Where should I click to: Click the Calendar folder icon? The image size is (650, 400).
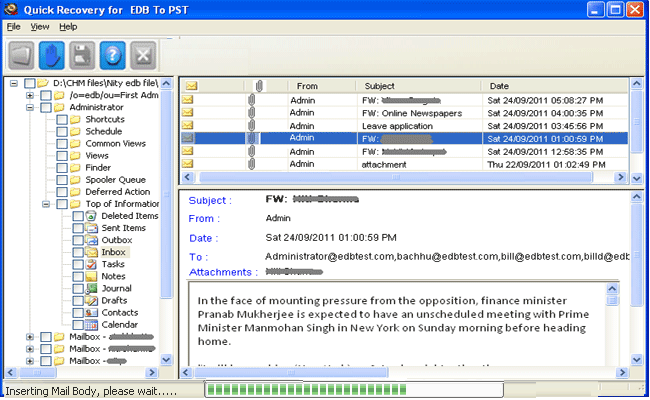91,325
